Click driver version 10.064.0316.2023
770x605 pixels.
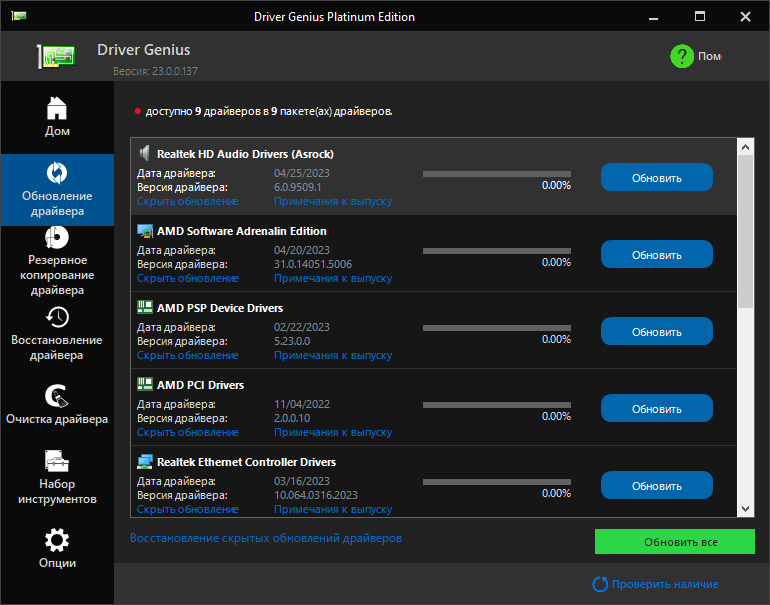tap(316, 495)
